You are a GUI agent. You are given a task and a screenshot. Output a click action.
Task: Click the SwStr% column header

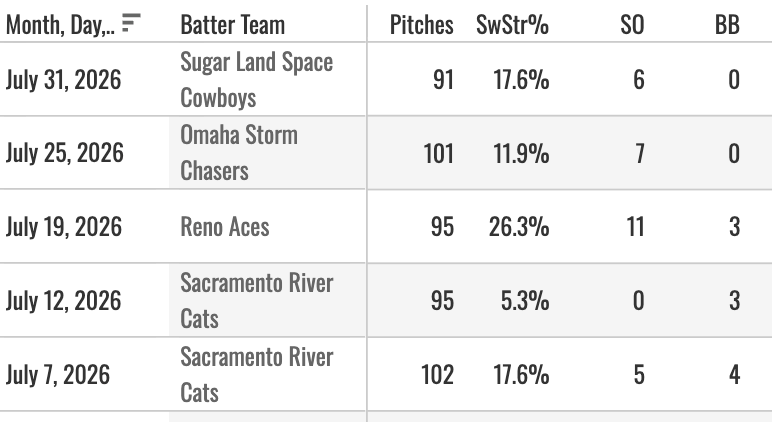coord(512,25)
